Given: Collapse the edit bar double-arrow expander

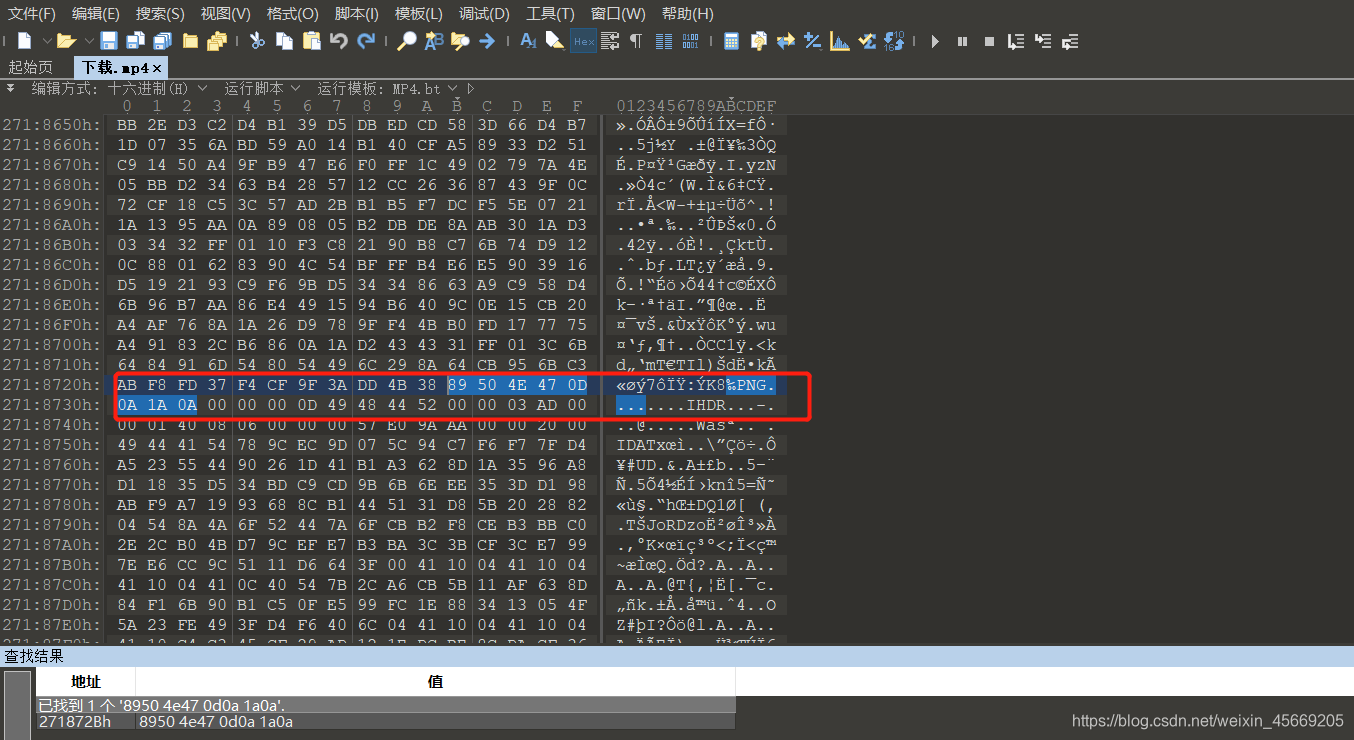Looking at the screenshot, I should pyautogui.click(x=10, y=87).
